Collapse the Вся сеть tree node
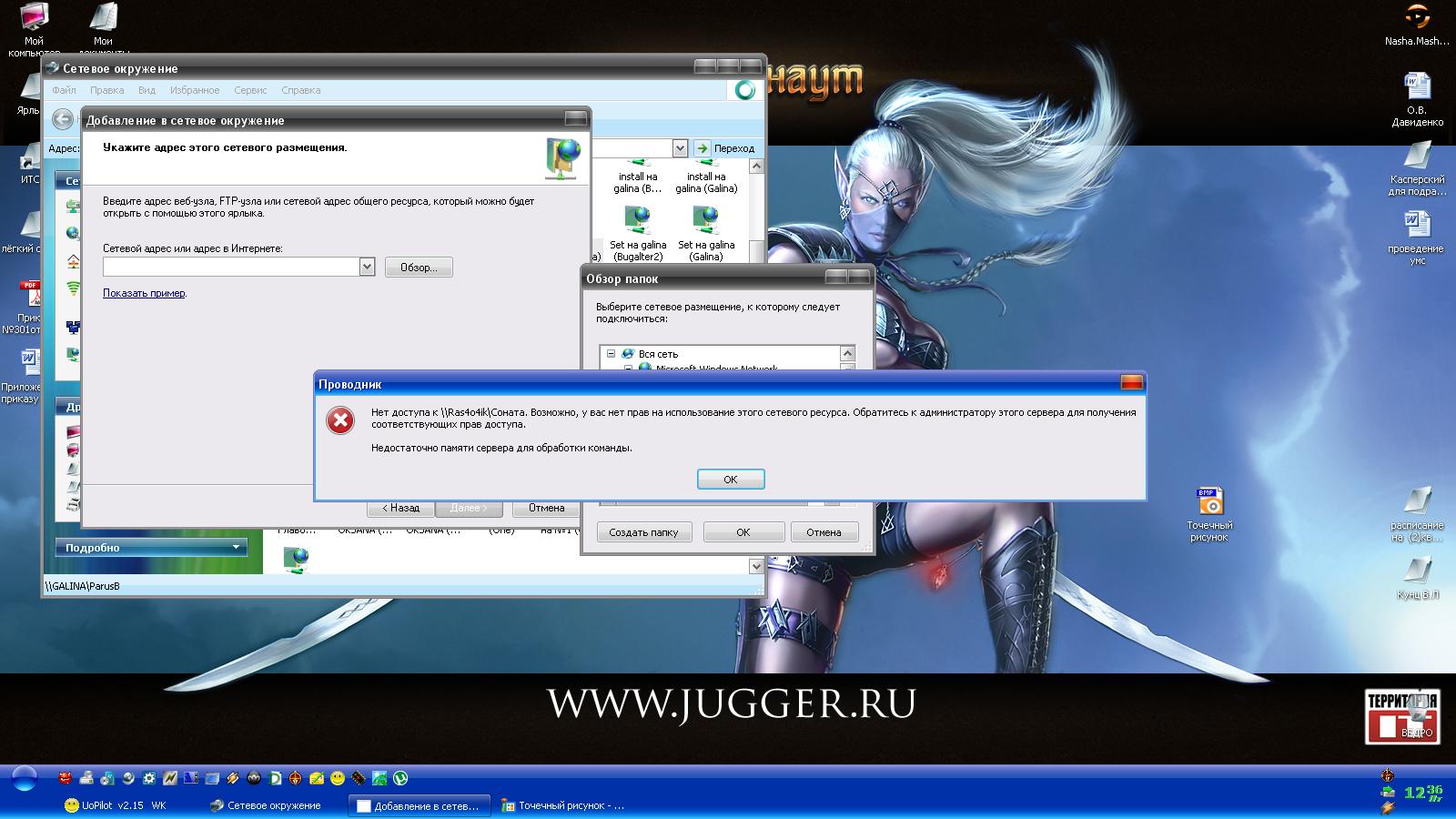 coord(611,354)
